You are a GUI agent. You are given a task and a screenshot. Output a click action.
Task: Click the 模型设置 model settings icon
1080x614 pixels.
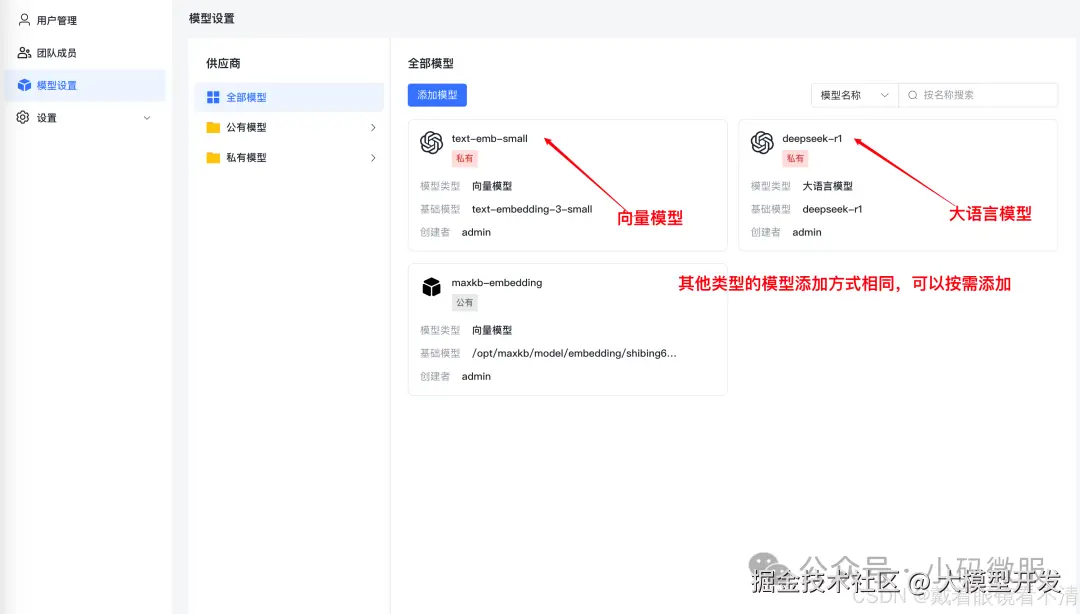point(22,85)
